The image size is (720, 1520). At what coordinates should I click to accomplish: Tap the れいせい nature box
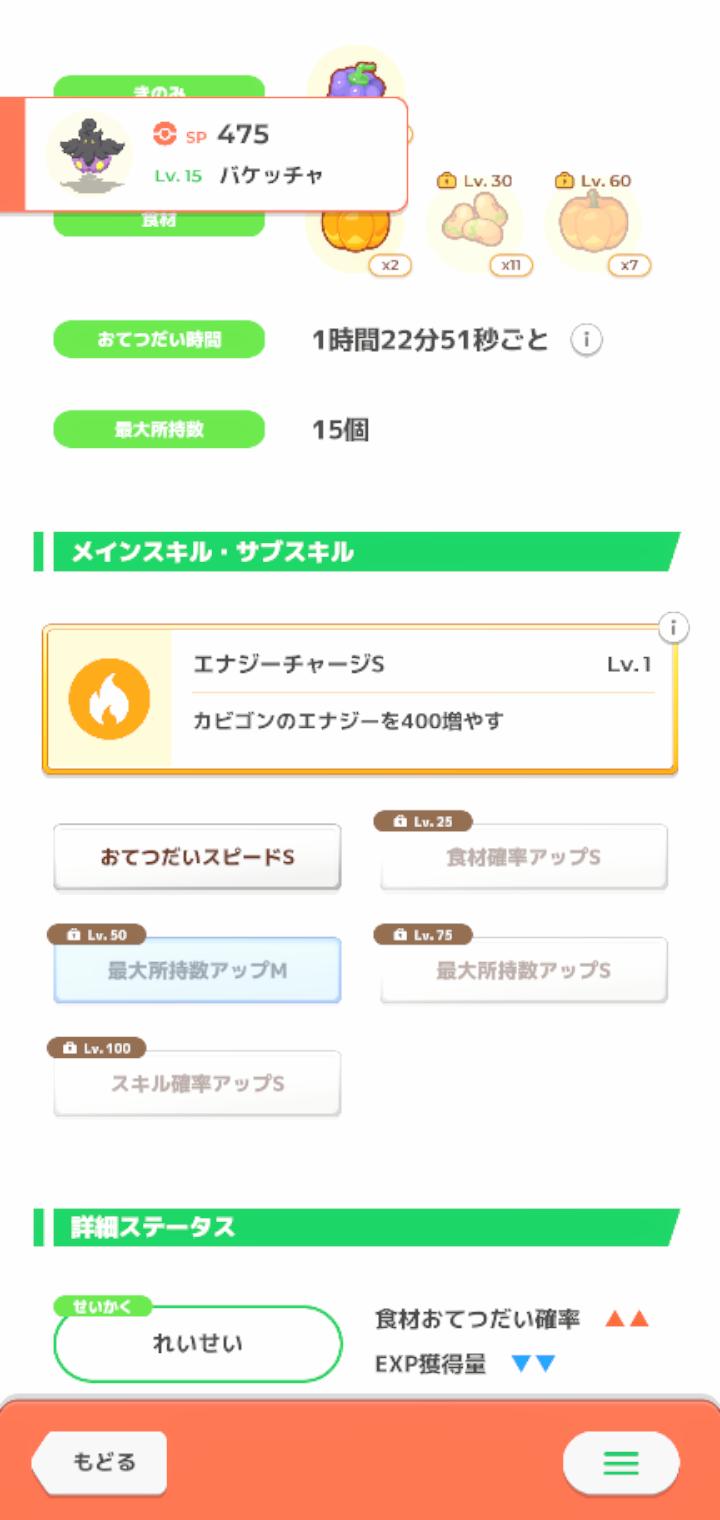click(x=197, y=1344)
